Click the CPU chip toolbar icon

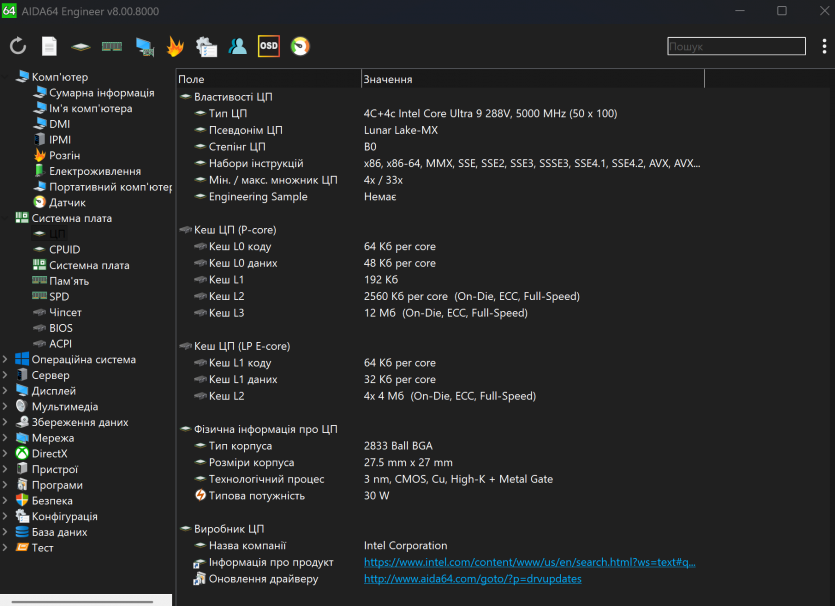(x=81, y=46)
